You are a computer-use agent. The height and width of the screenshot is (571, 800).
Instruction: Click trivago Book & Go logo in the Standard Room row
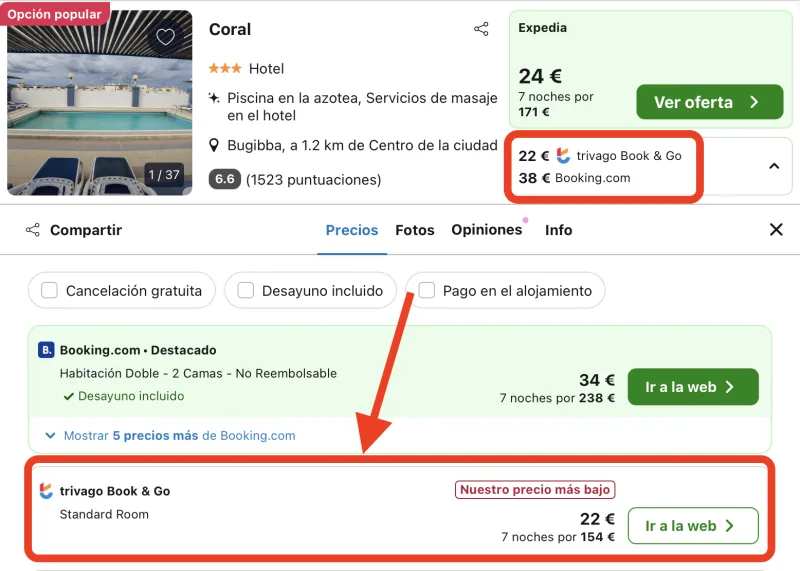(x=46, y=491)
